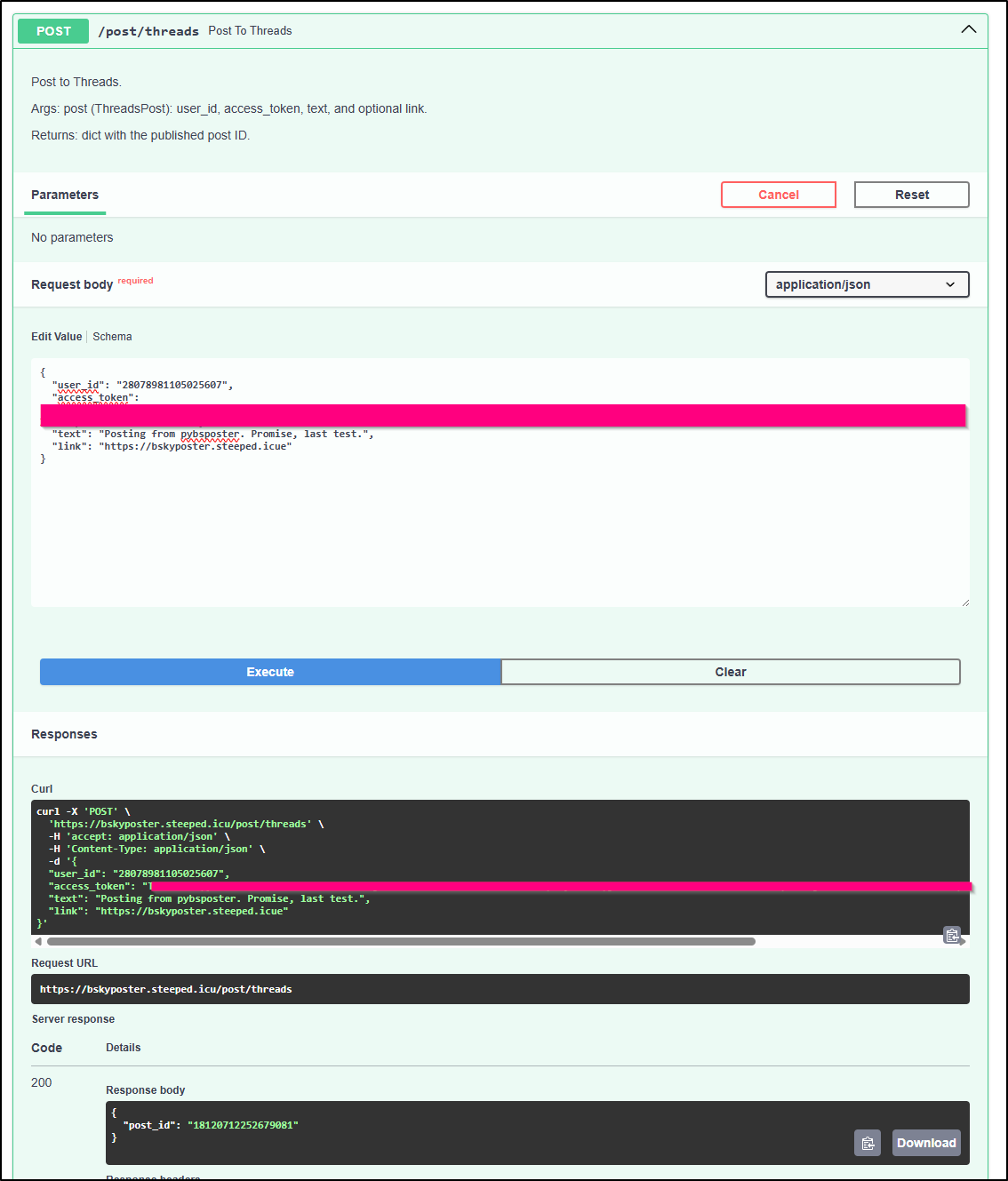The image size is (1008, 1181).
Task: Click the Server response label
Action: (73, 1019)
